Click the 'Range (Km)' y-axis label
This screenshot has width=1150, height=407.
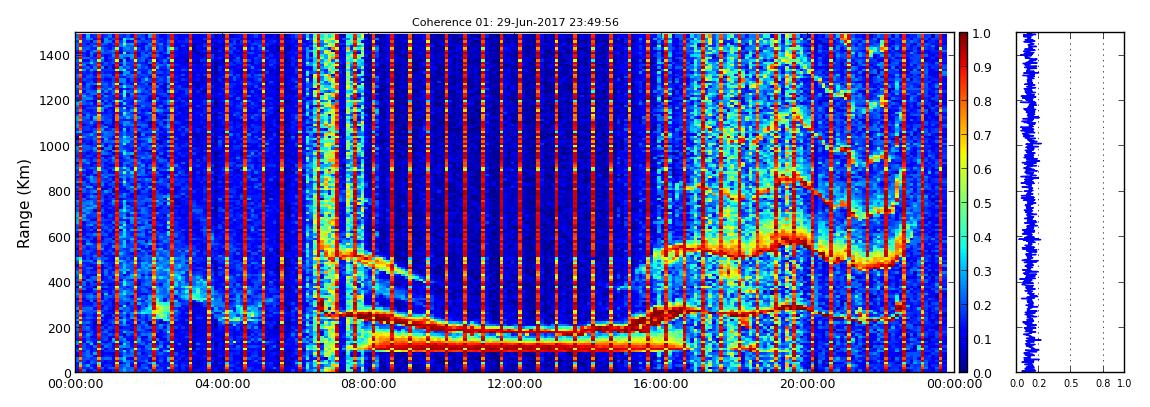point(23,203)
